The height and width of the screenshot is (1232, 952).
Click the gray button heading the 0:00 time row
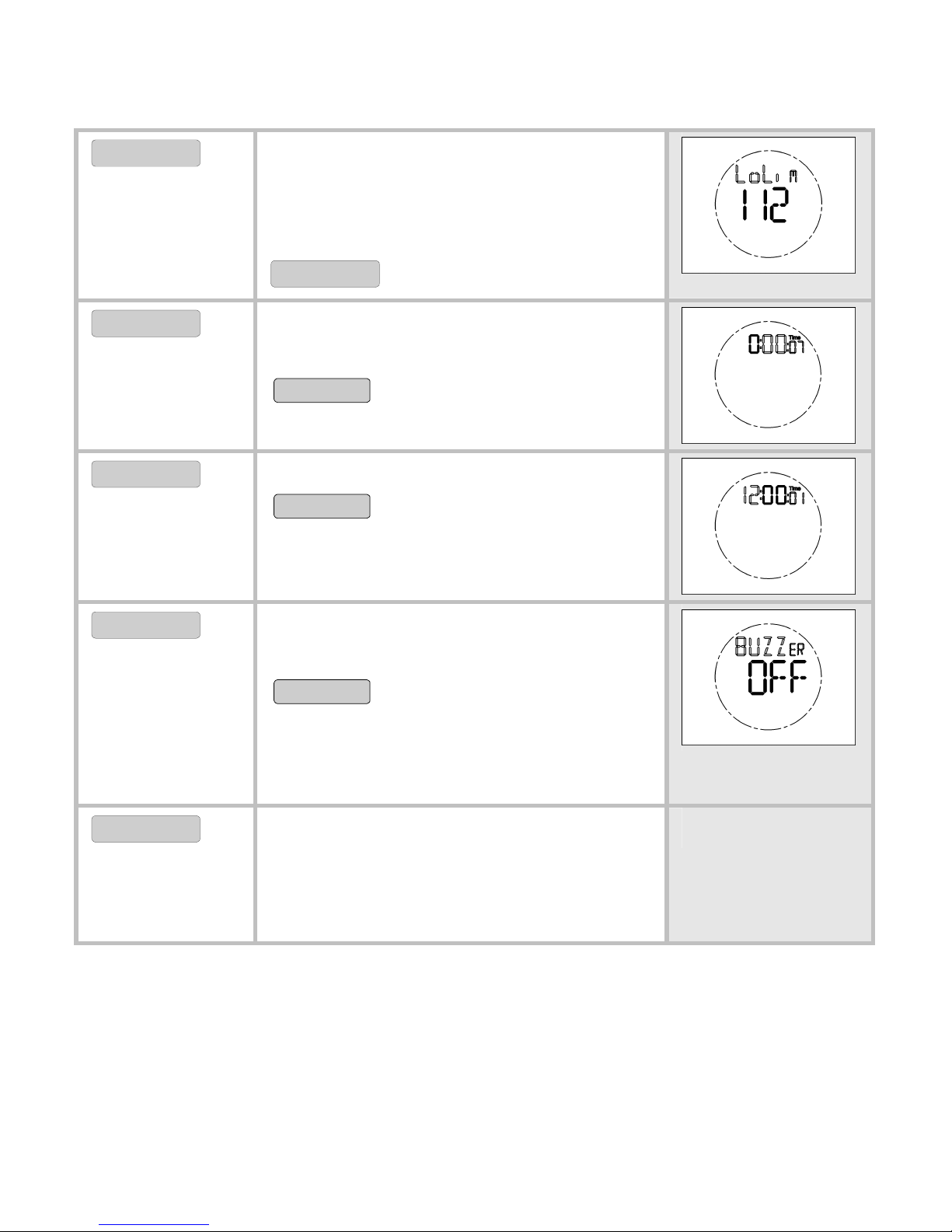click(x=146, y=323)
